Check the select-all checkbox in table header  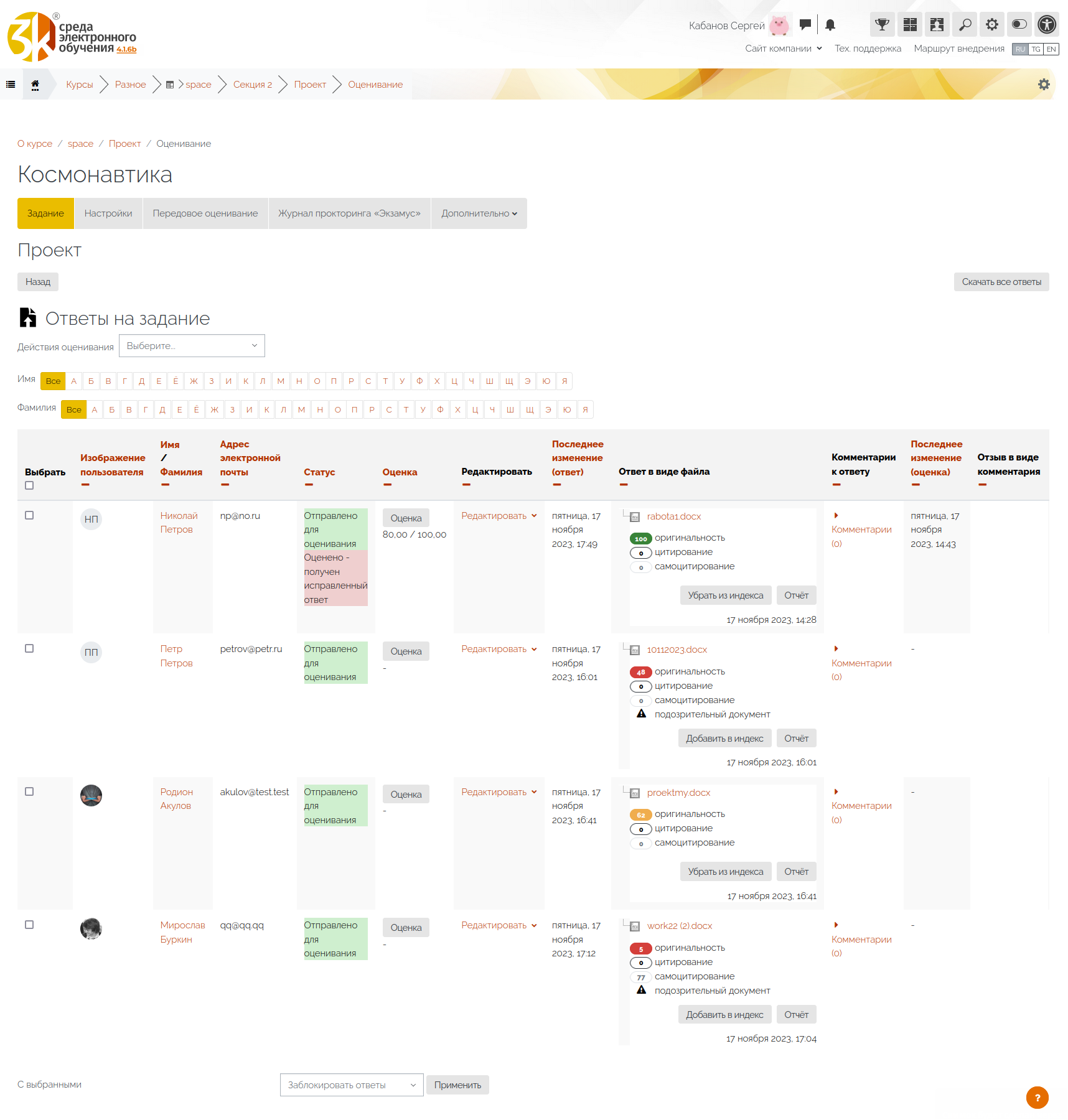[29, 486]
